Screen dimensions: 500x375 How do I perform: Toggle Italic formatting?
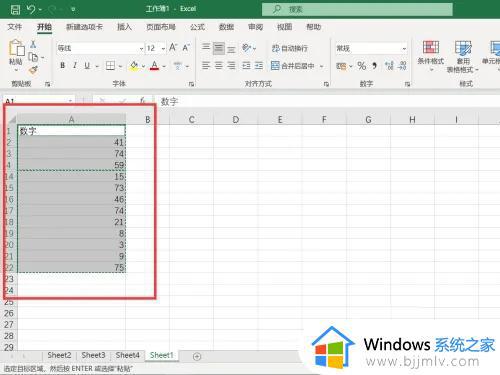[75, 66]
